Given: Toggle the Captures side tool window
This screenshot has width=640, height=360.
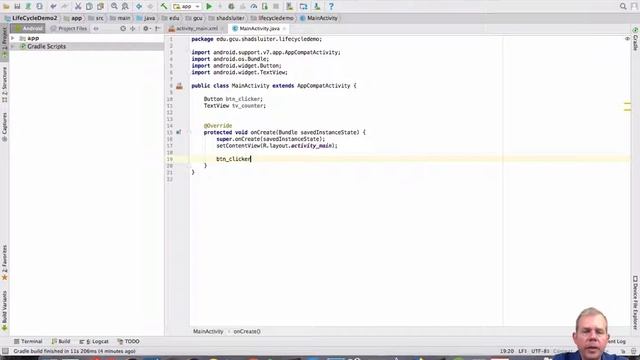Looking at the screenshot, I should point(4,127).
